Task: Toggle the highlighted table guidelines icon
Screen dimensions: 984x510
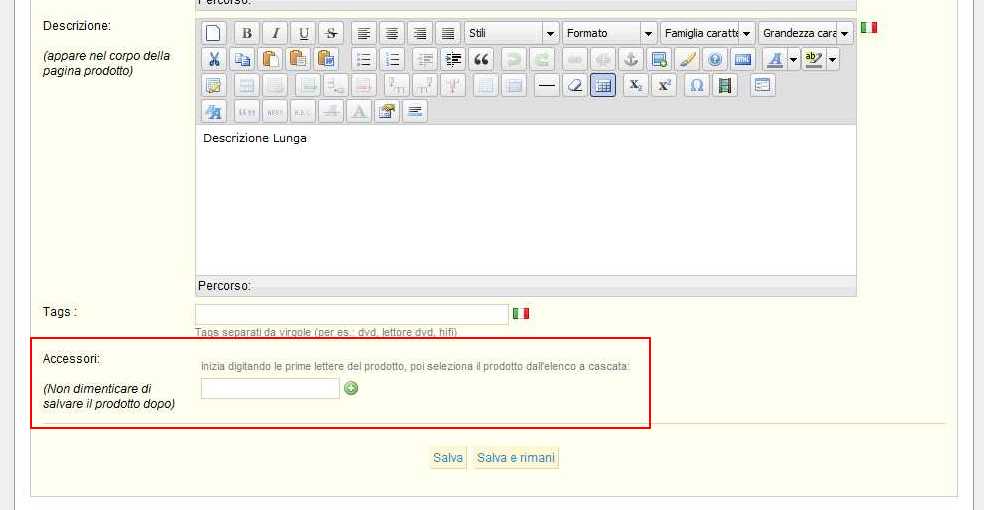Action: pos(603,86)
